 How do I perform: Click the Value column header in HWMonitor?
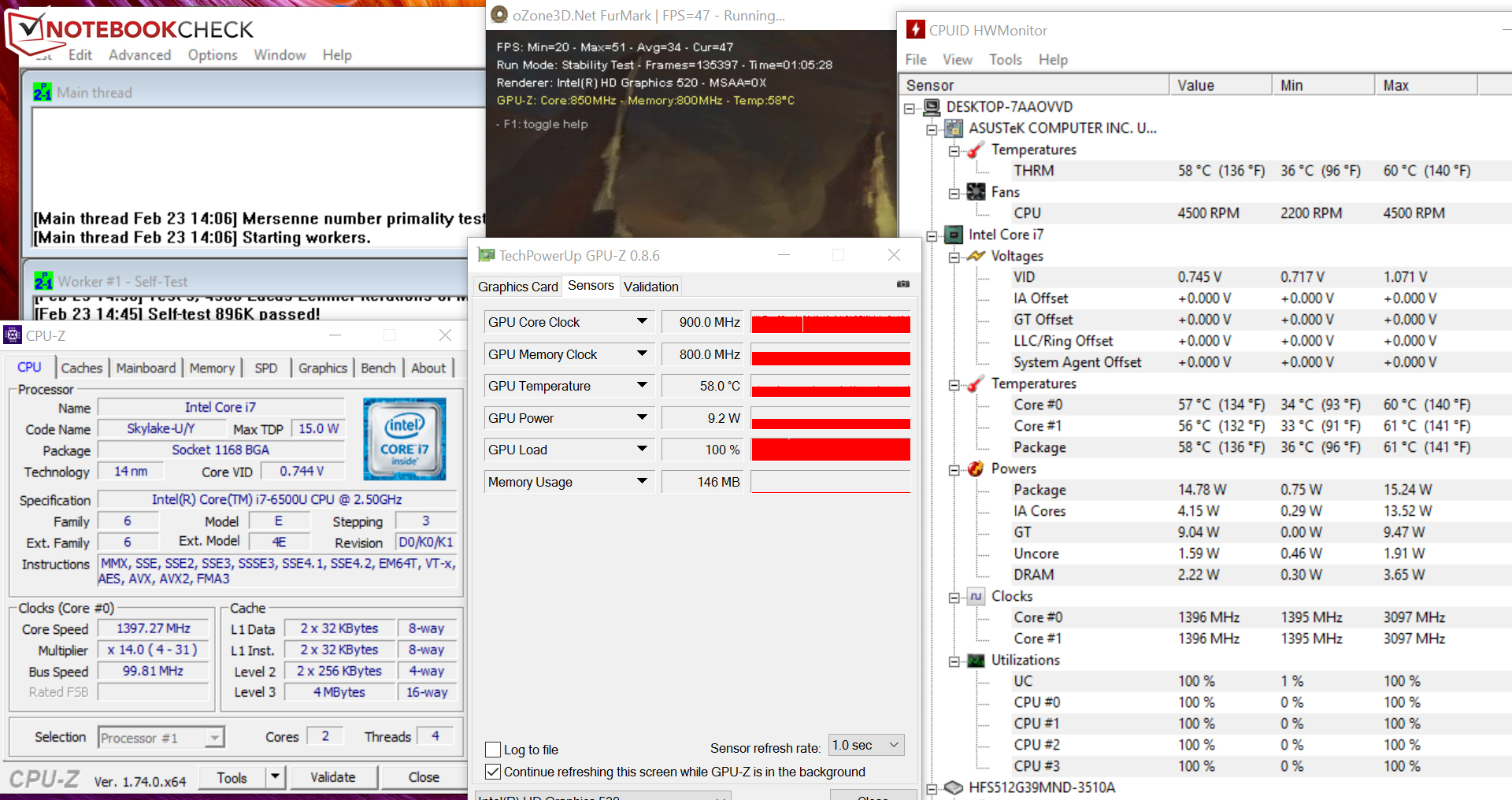[x=1220, y=85]
